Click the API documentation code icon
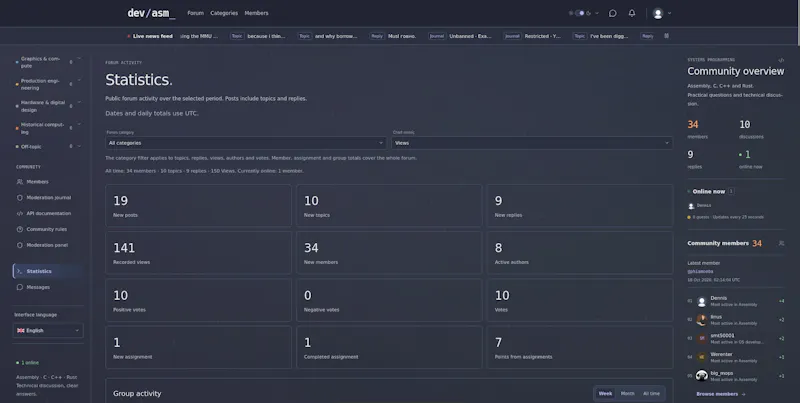 click(20, 213)
